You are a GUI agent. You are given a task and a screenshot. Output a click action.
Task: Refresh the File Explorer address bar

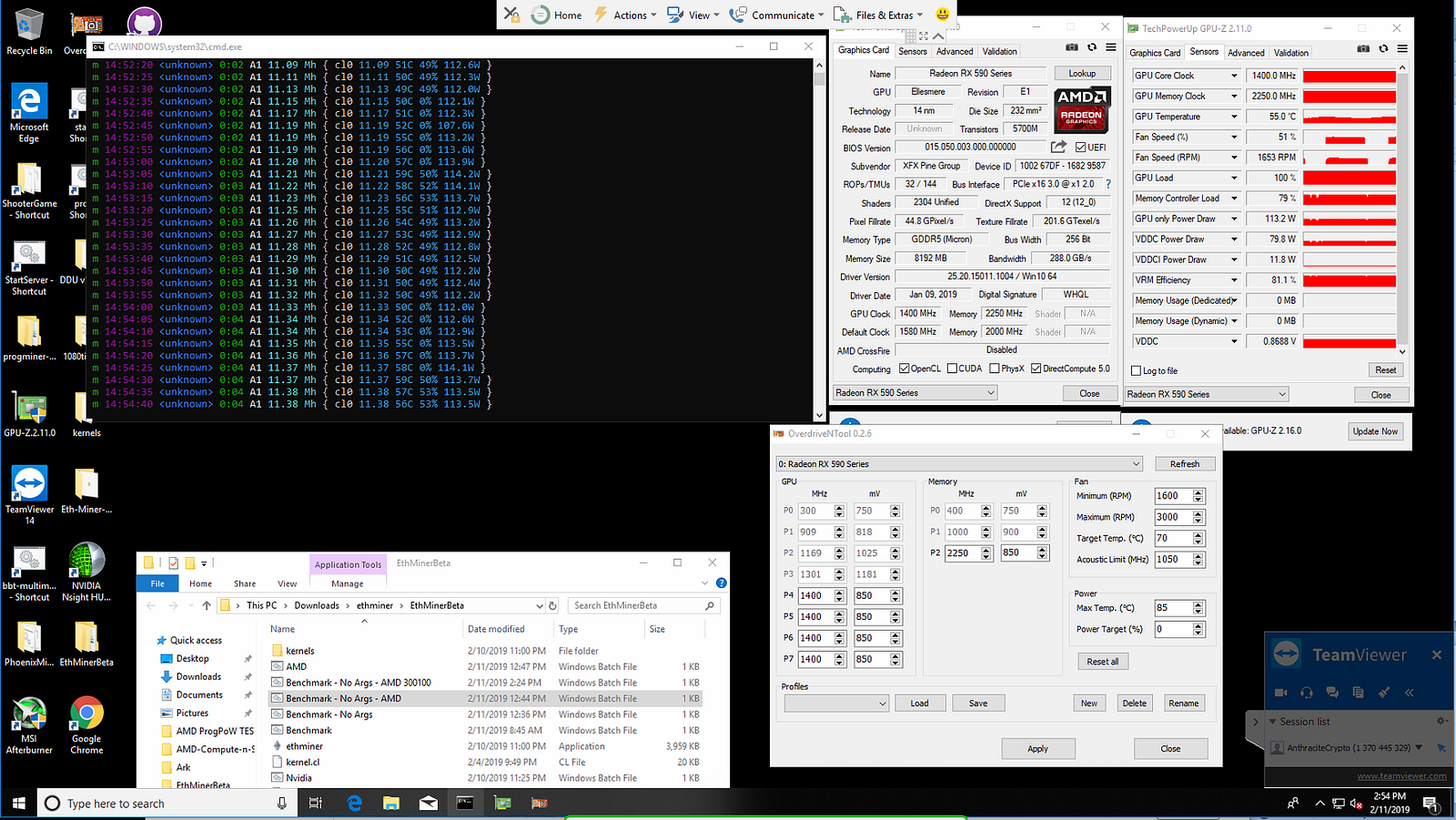point(552,605)
